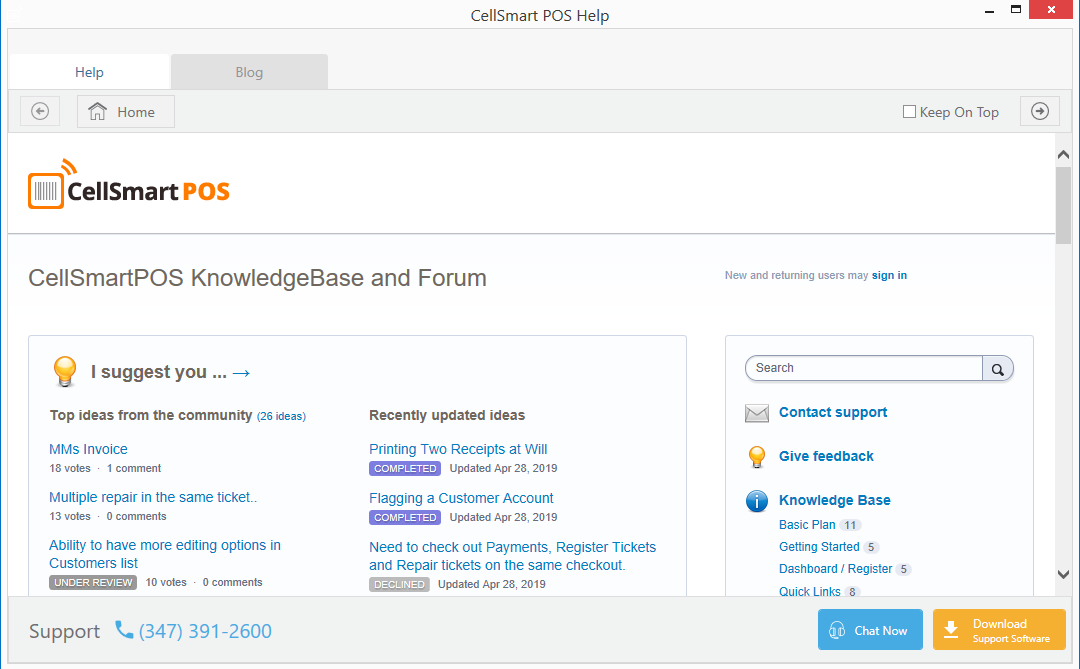Click the I suggest you arrow link
Image resolution: width=1080 pixels, height=669 pixels.
241,373
